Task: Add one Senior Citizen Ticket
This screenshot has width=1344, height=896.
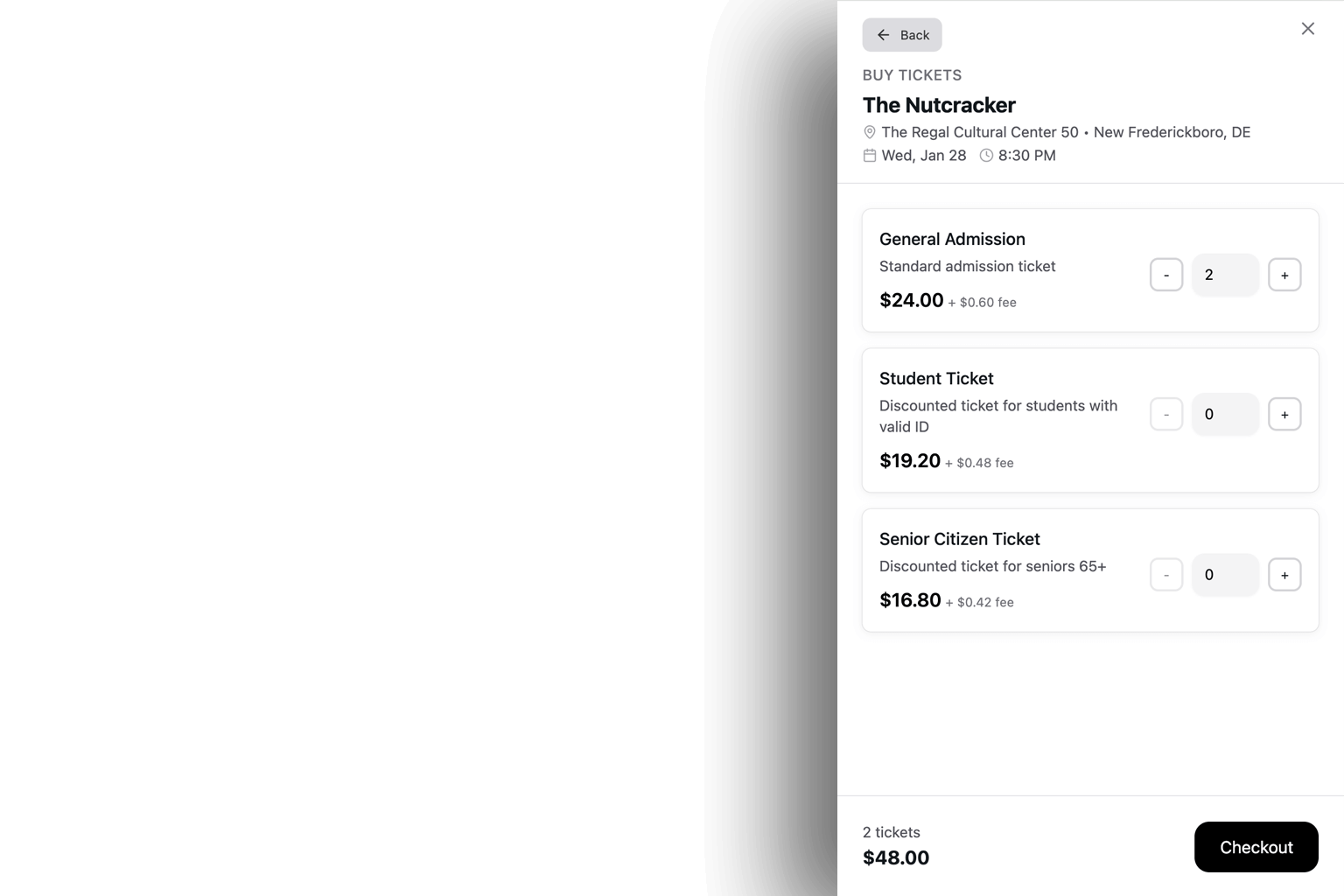Action: (x=1284, y=575)
